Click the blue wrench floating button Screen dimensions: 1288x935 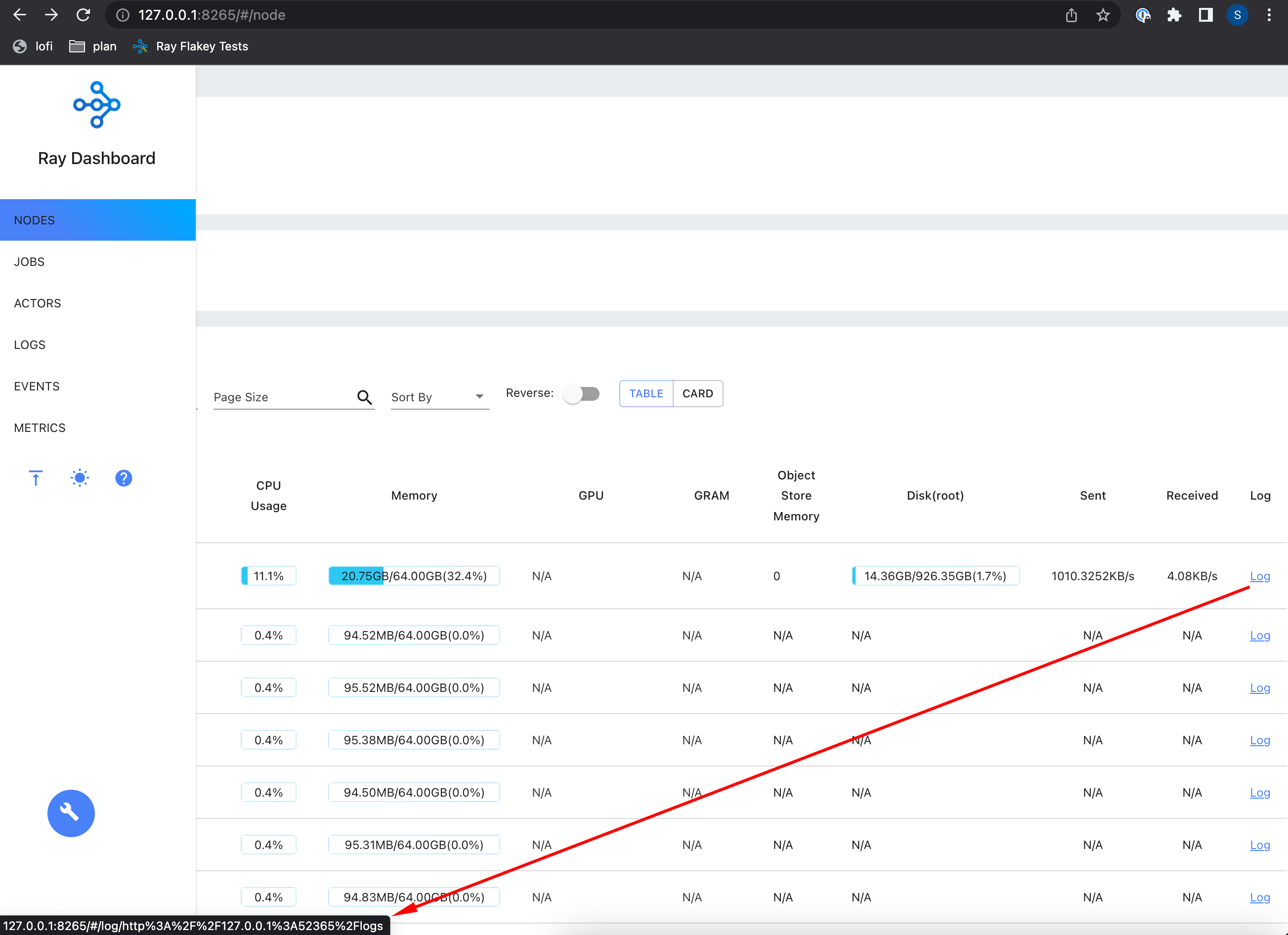[71, 813]
